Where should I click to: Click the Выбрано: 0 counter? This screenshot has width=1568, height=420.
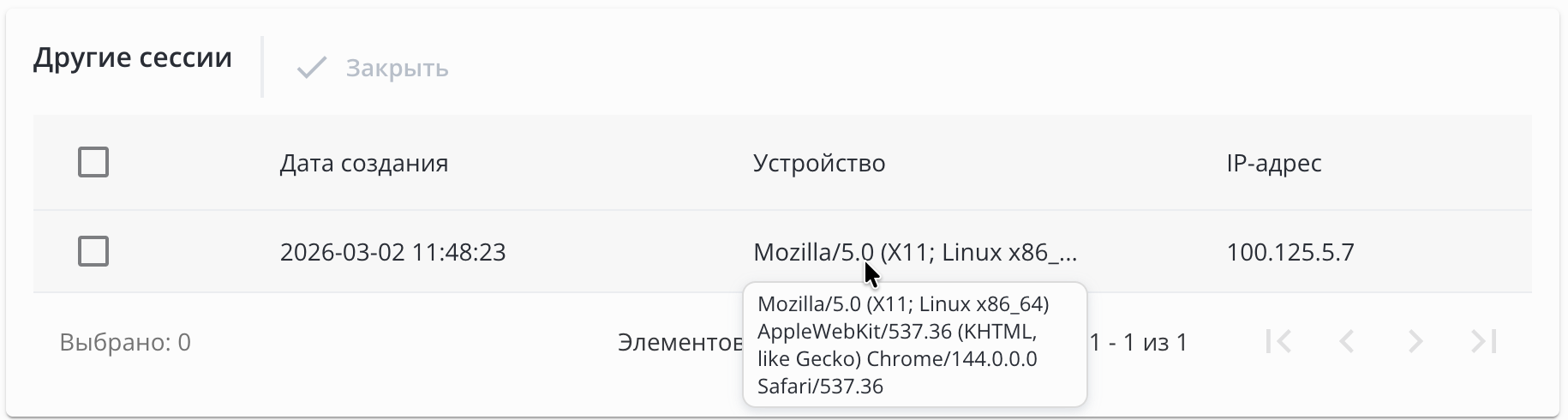(x=125, y=342)
